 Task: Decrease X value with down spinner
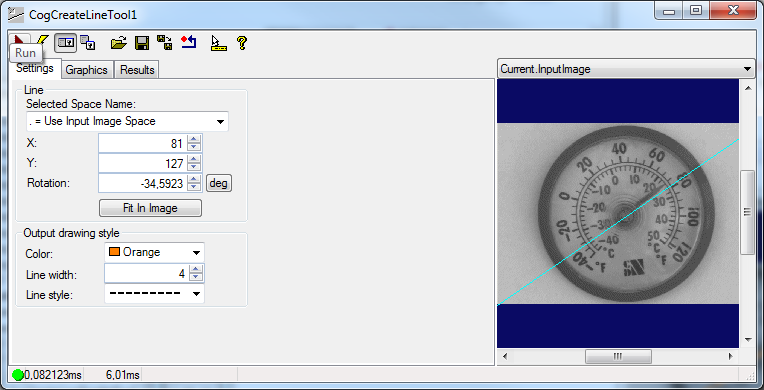click(194, 148)
